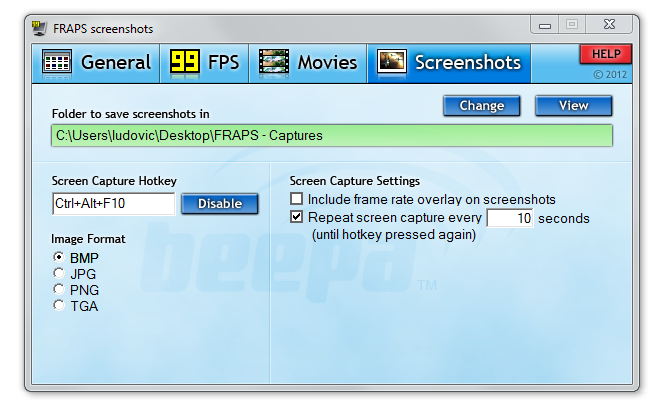Click the yellow 99 FPS icon
668x410 pixels.
click(184, 61)
